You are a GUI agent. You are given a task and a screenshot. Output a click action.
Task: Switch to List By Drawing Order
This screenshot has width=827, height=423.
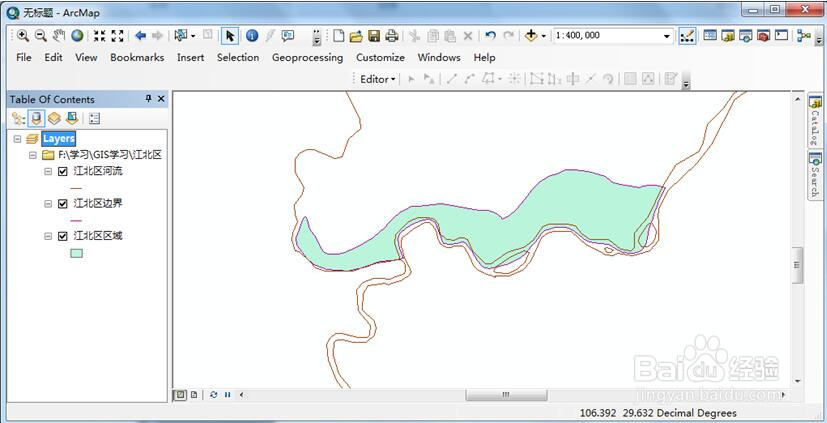coord(18,119)
